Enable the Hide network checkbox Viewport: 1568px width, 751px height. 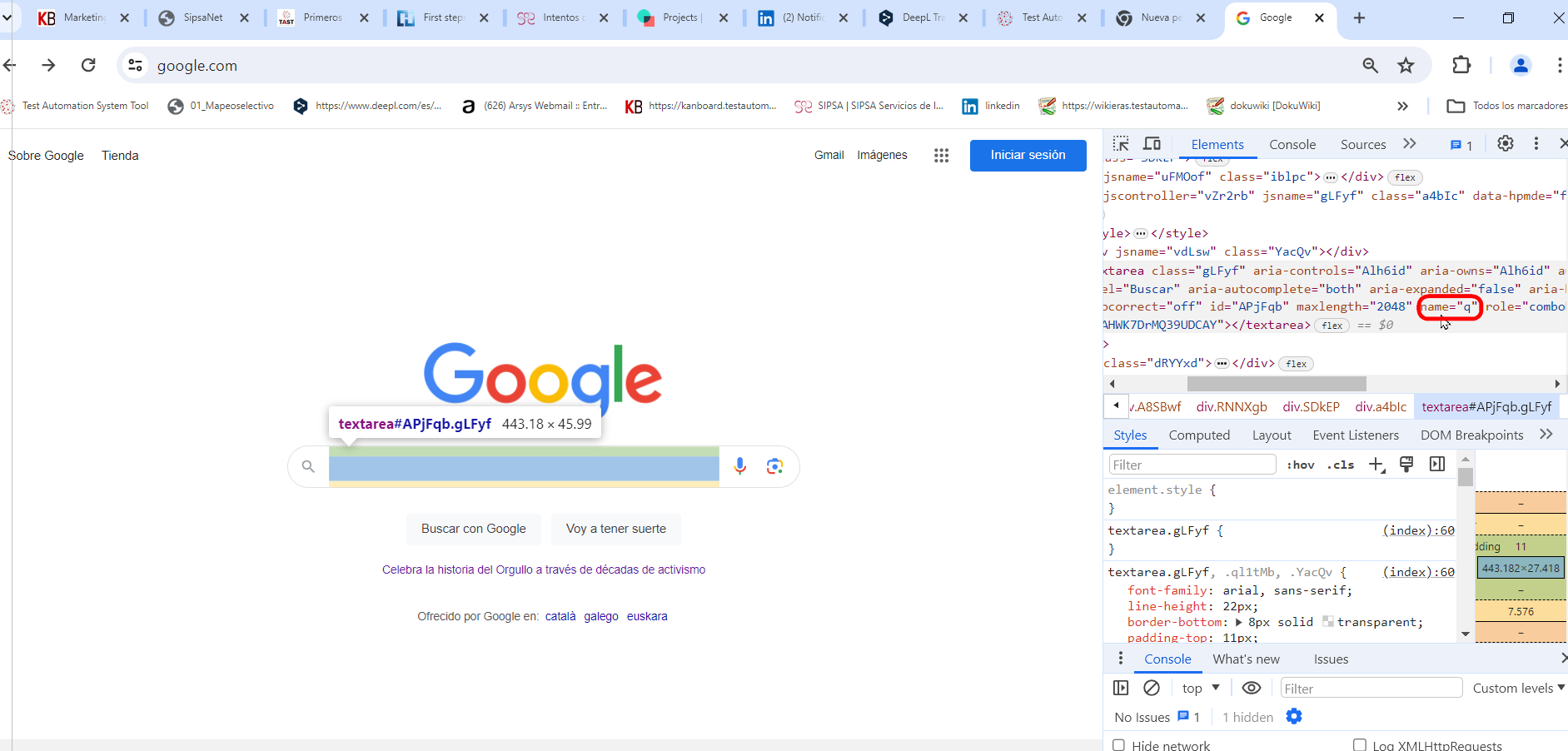(1119, 745)
